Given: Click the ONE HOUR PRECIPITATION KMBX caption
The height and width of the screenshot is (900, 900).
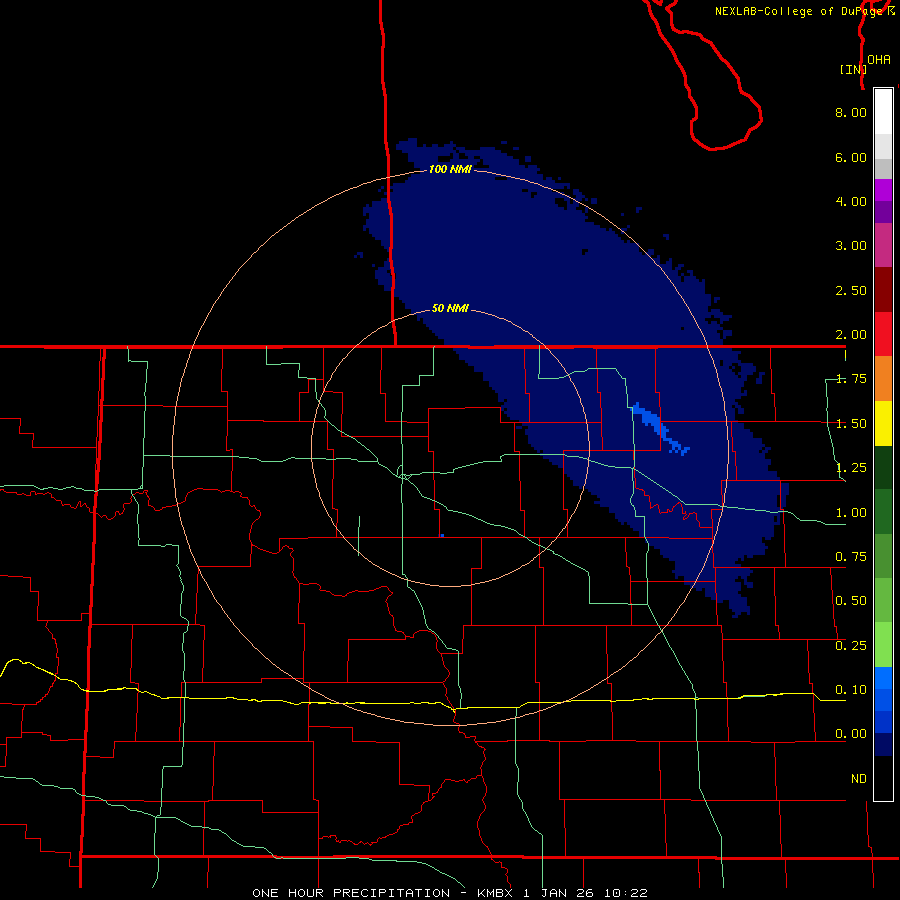Looking at the screenshot, I should [x=450, y=893].
